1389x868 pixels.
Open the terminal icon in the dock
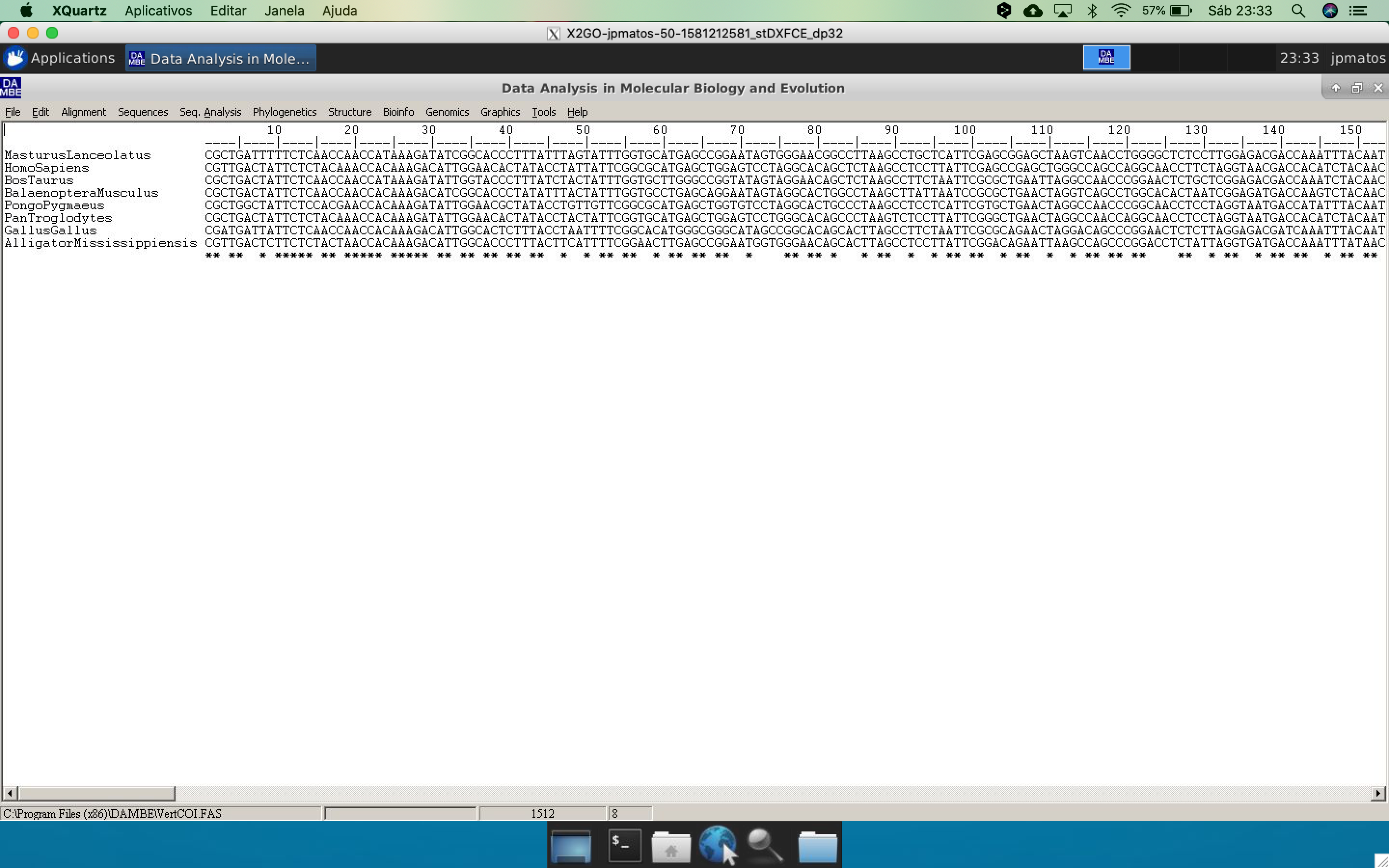click(x=624, y=845)
